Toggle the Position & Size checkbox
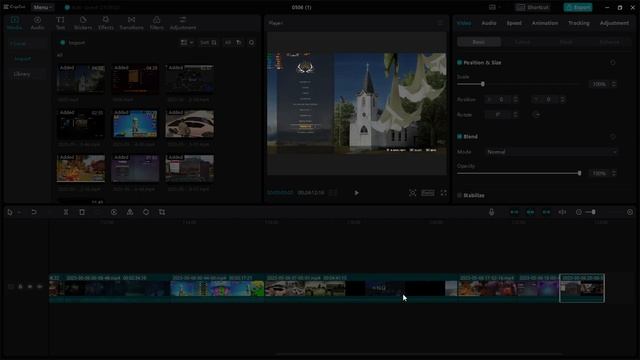This screenshot has width=640, height=360. (460, 62)
